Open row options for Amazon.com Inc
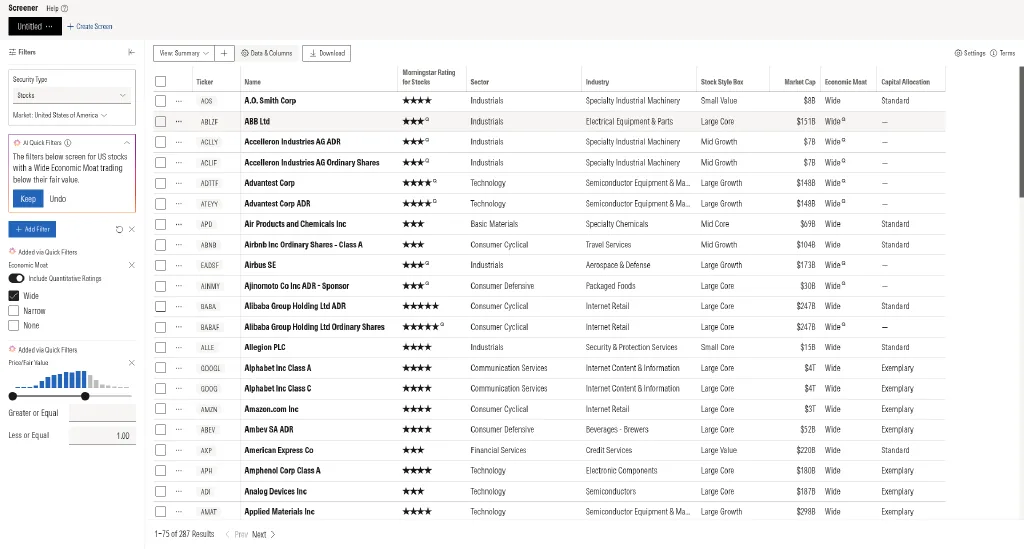Viewport: 1024px width, 549px height. (178, 409)
